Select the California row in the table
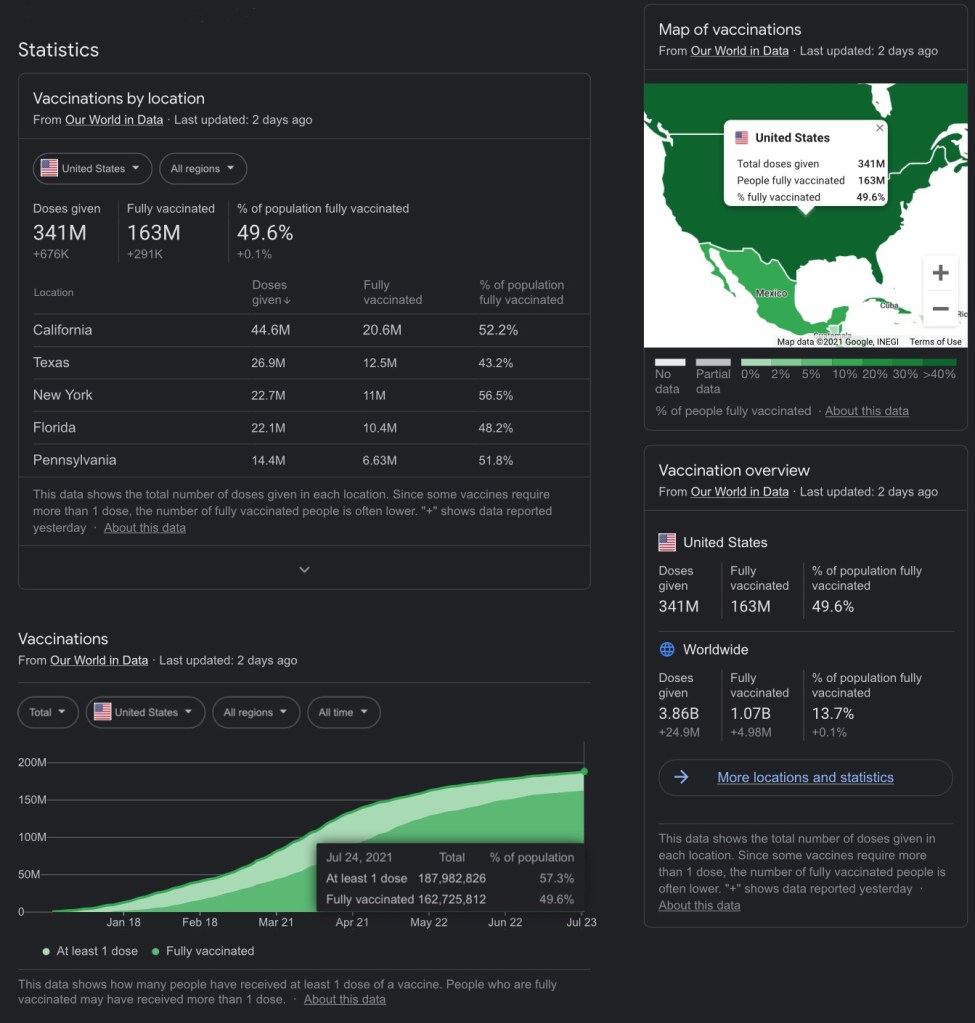 point(62,330)
